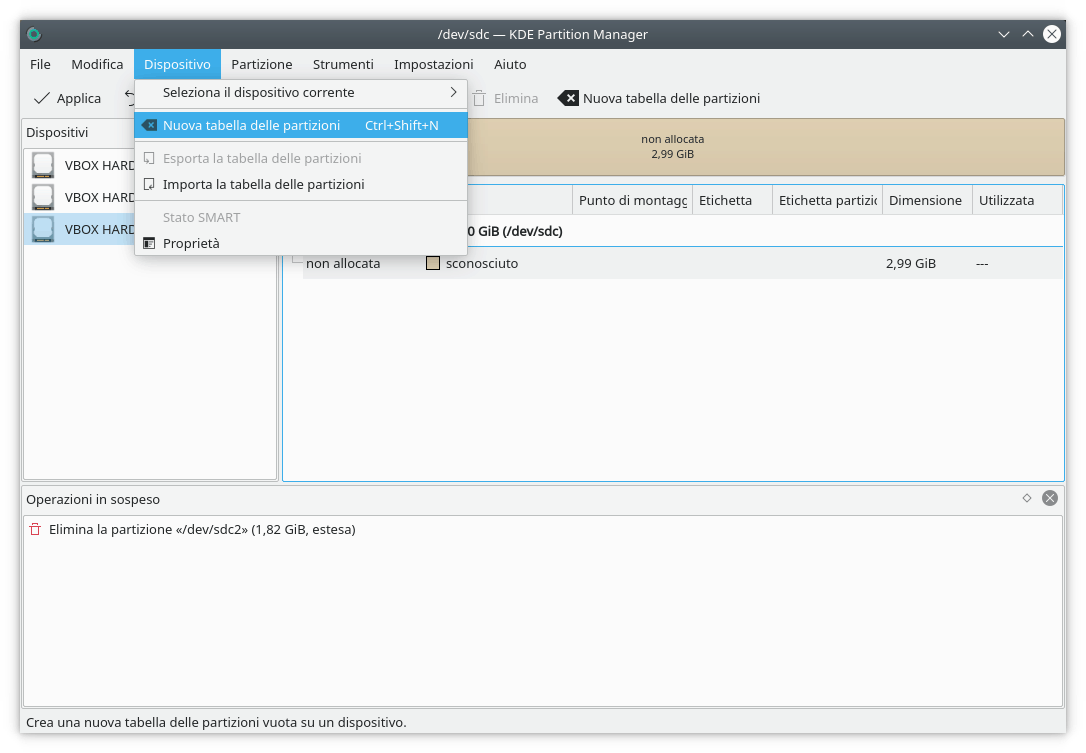Open the Partizione menu
Viewport: 1086px width, 753px height.
pyautogui.click(x=261, y=64)
